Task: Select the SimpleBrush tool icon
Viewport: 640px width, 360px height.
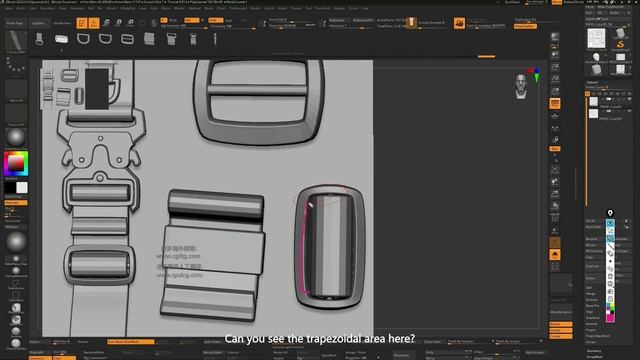Action: coord(620,45)
